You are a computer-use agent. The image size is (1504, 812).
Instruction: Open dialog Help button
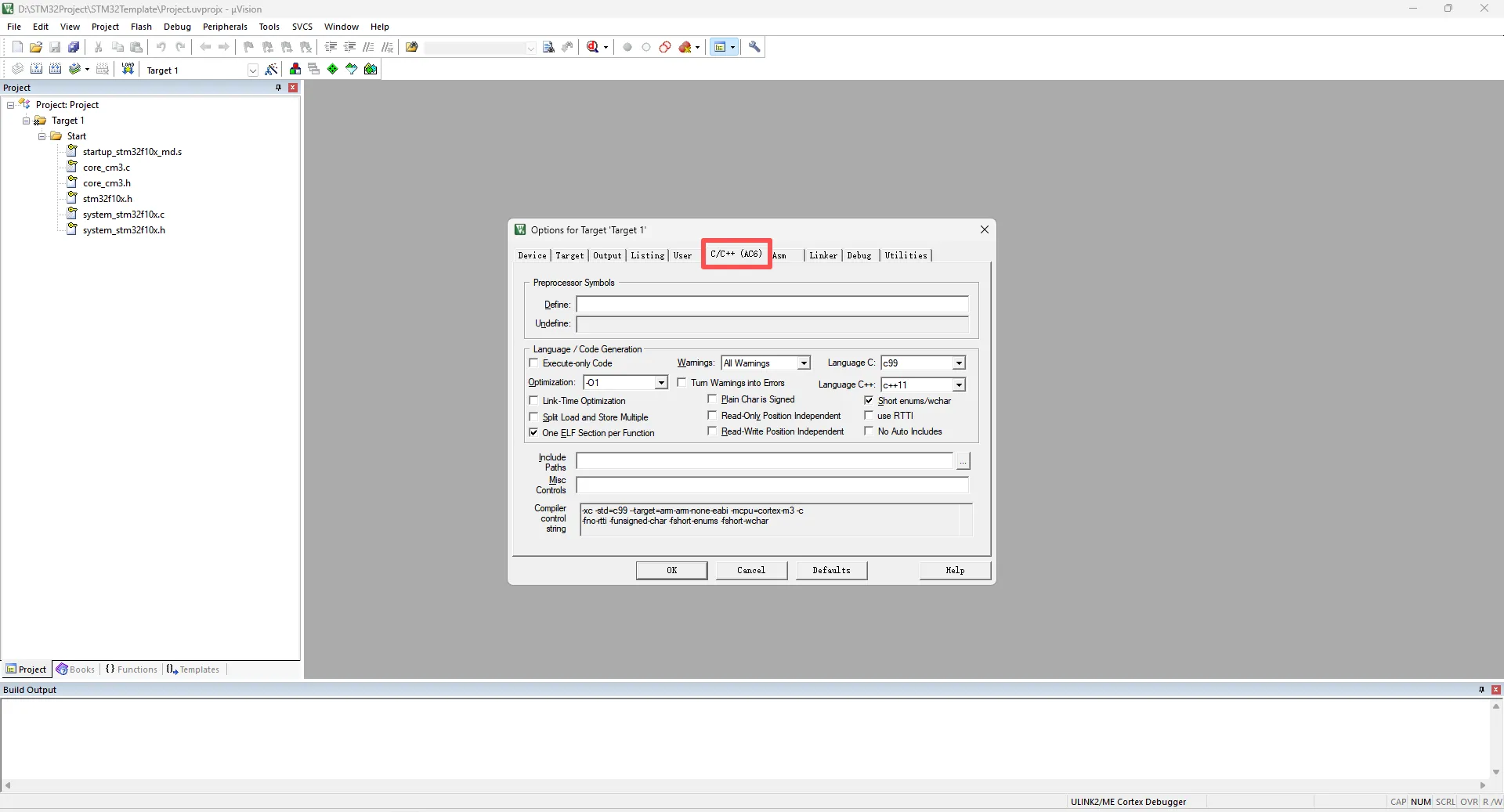tap(955, 570)
